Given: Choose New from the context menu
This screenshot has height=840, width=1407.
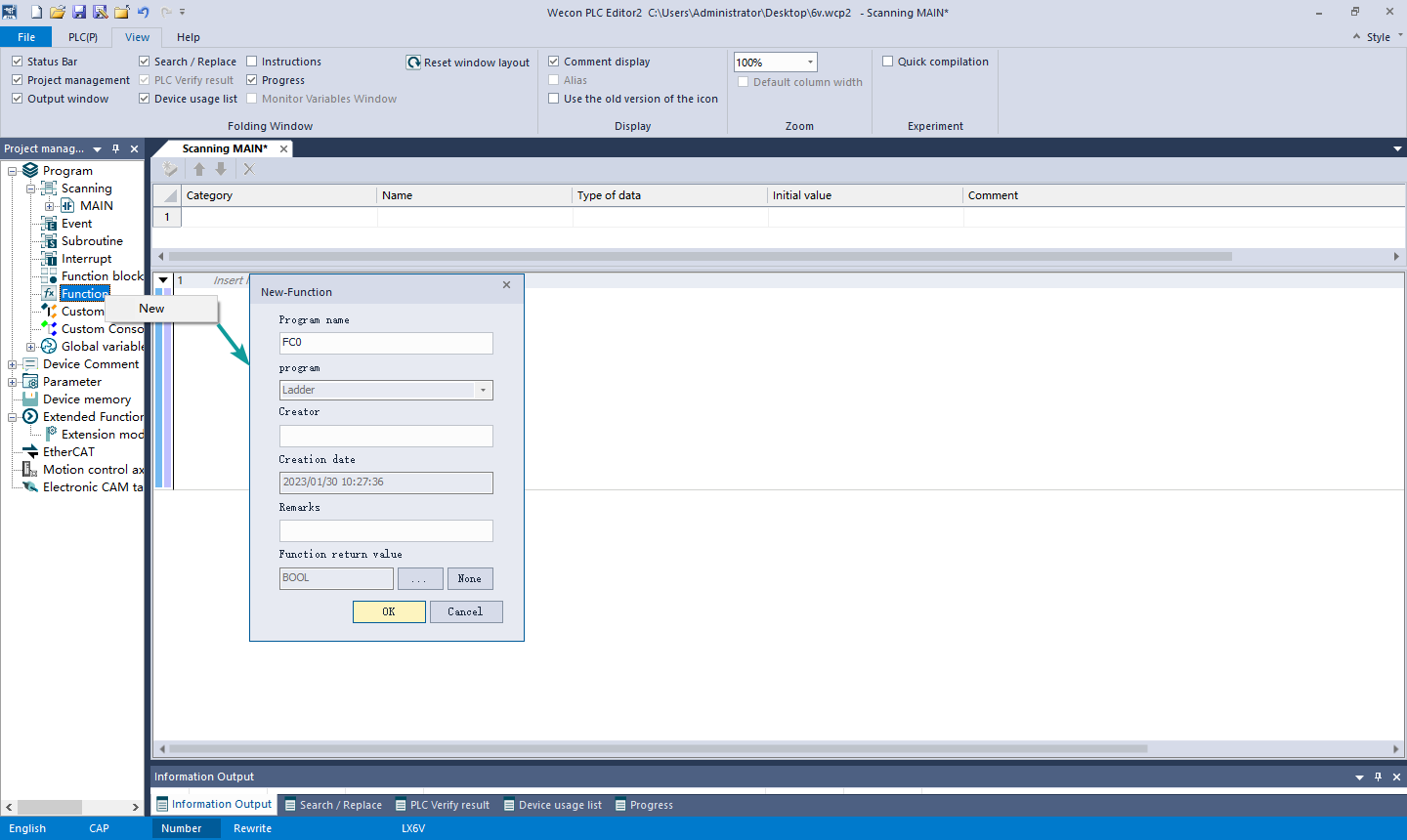Looking at the screenshot, I should (151, 309).
